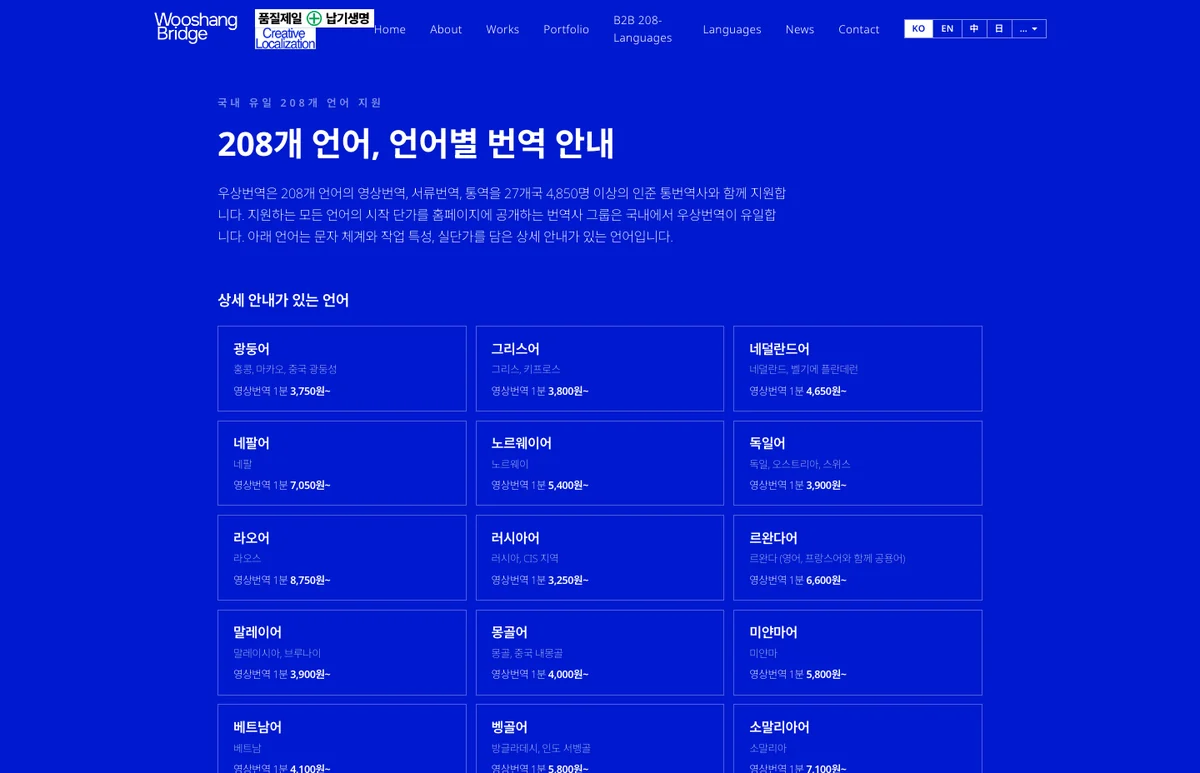Viewport: 1200px width, 773px height.
Task: Open the 독일어 language card
Action: point(858,463)
